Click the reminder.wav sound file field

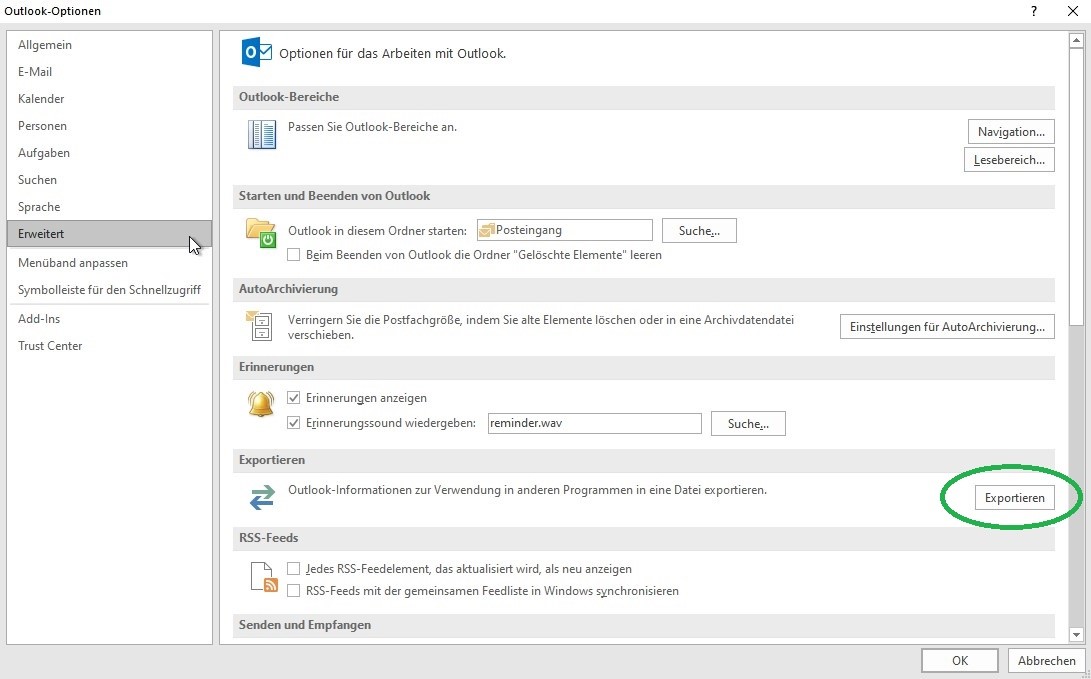tap(595, 423)
